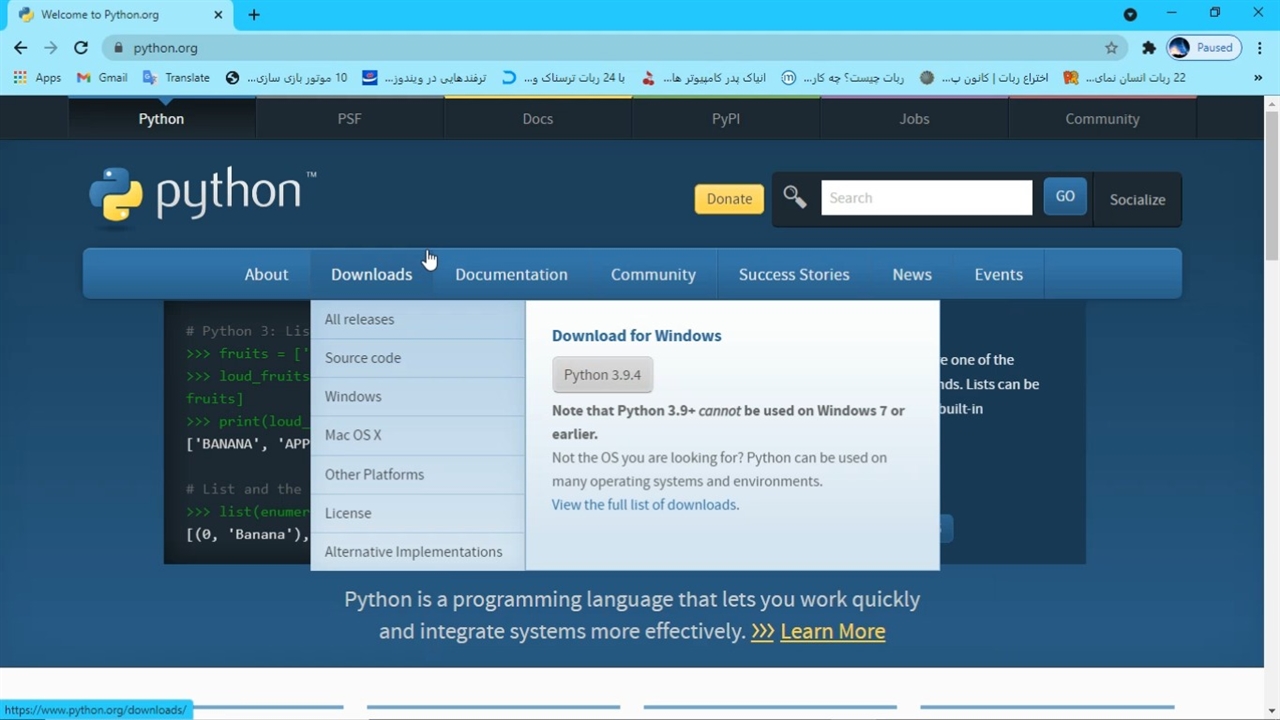The image size is (1280, 720).
Task: Select Windows from the Downloads menu
Action: click(353, 396)
